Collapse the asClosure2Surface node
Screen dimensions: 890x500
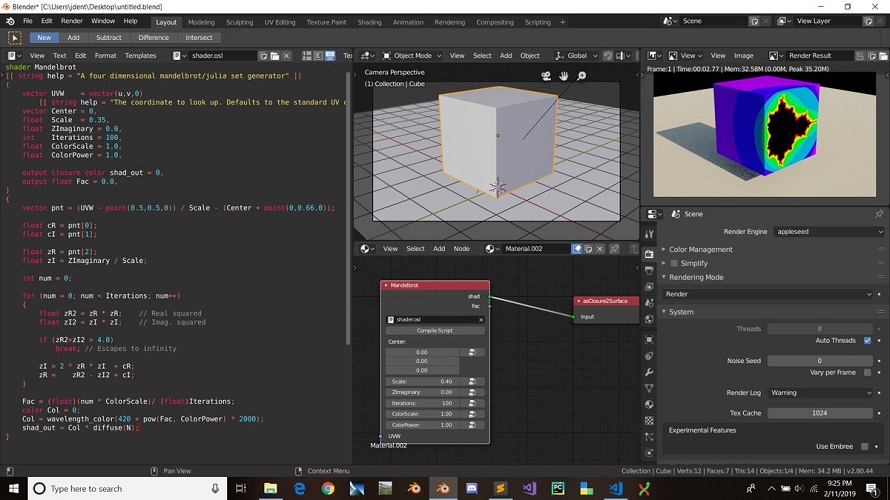pos(578,301)
